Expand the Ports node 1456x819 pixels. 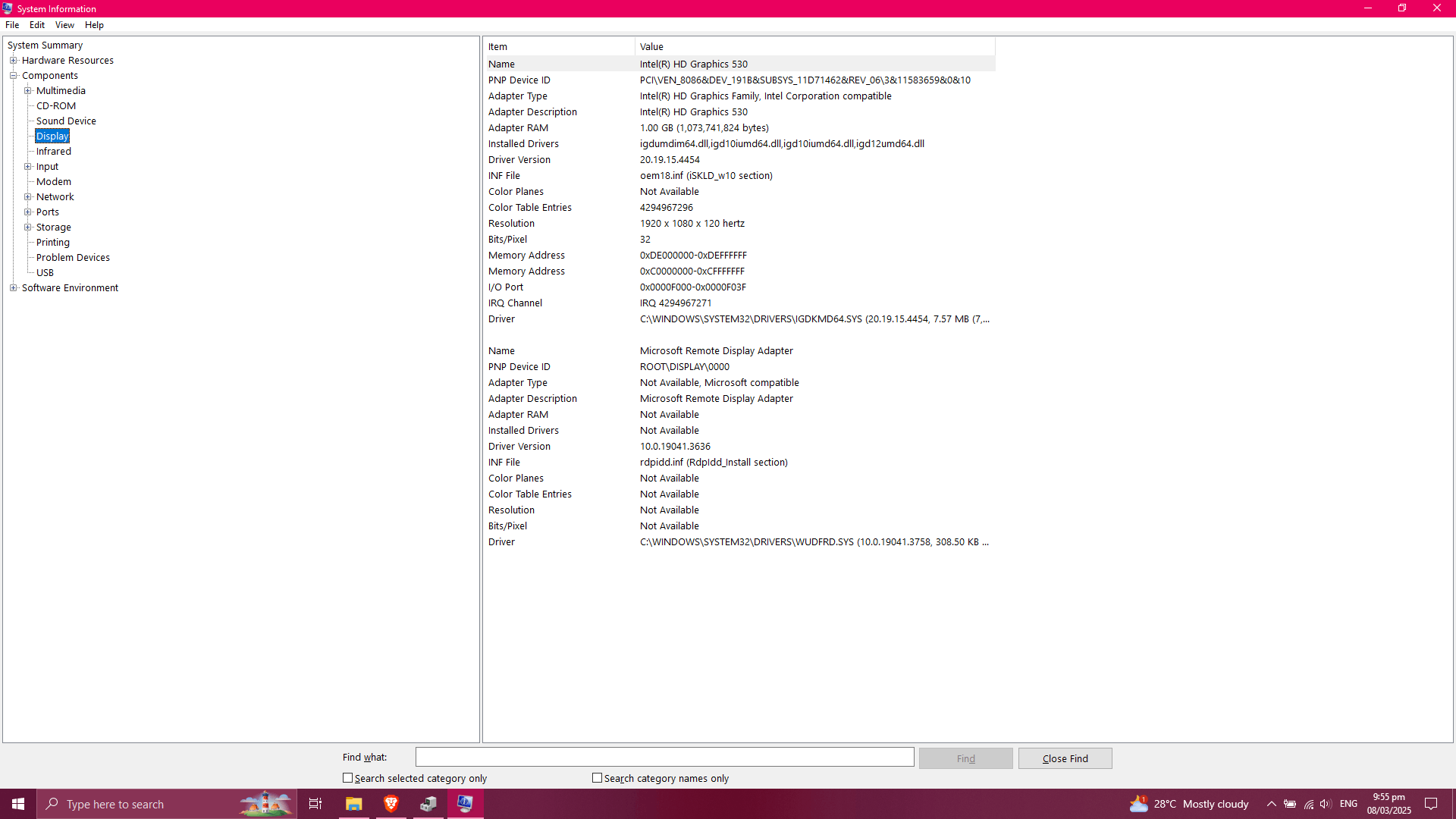[27, 212]
